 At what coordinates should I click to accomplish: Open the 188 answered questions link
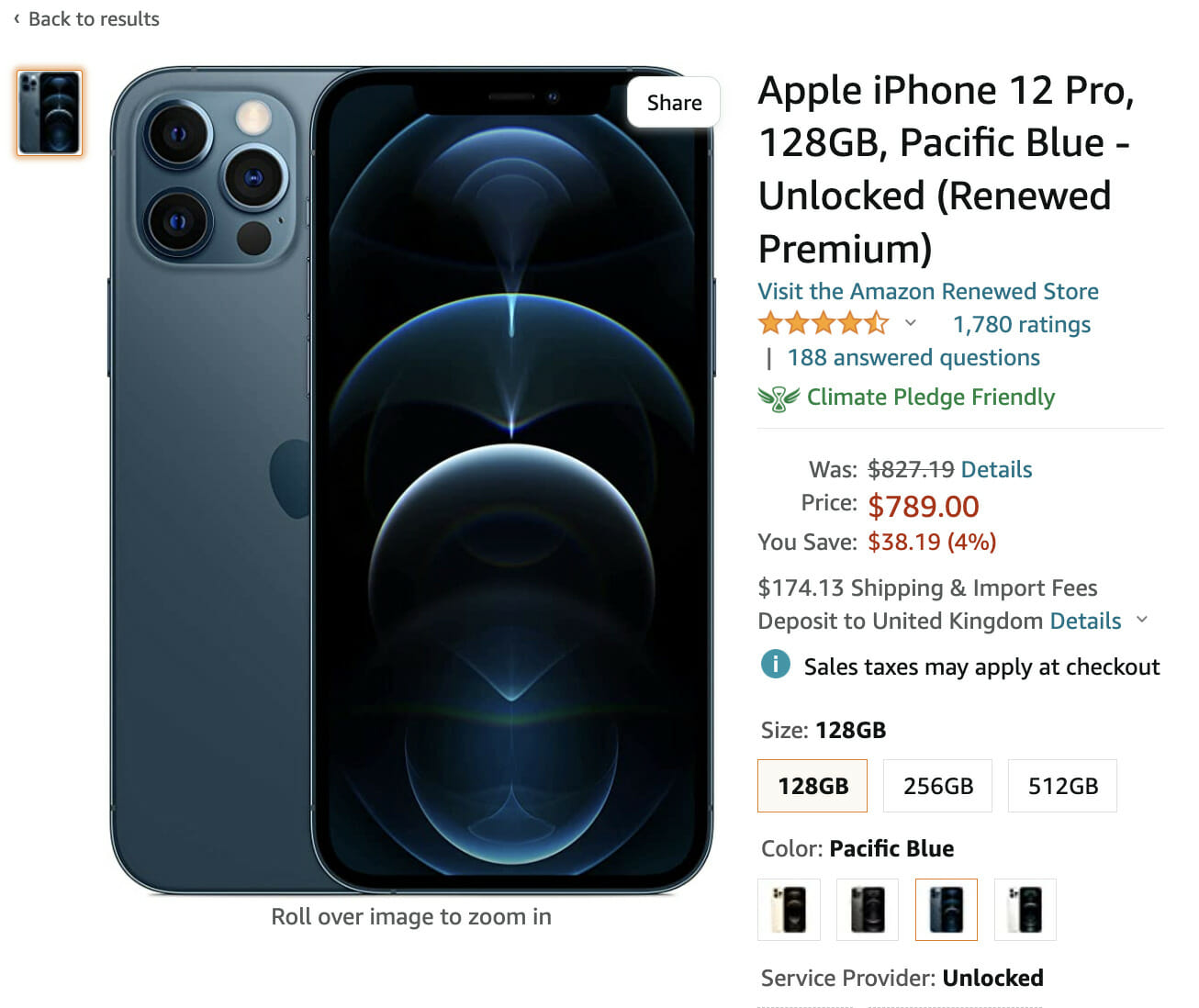[913, 357]
